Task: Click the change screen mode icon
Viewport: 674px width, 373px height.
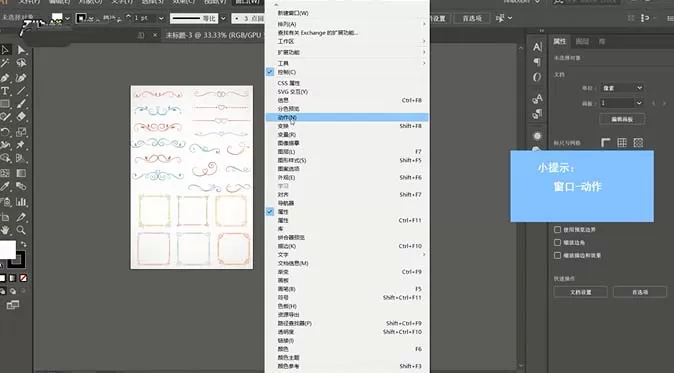Action: 12,306
